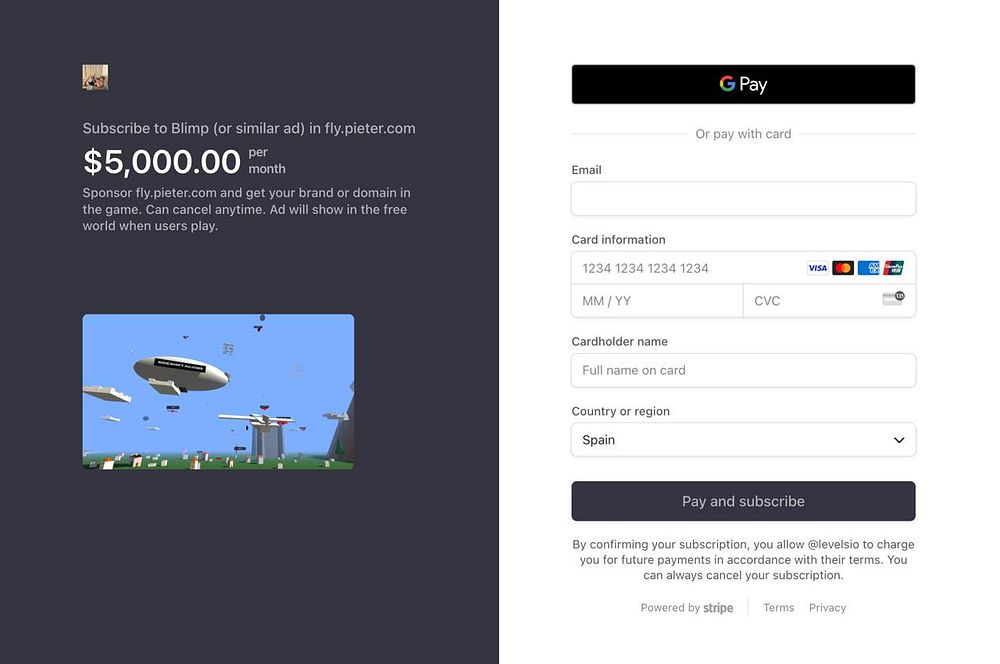Screen dimensions: 1000x664
Task: Click the Mastercard logo icon
Action: pyautogui.click(x=843, y=268)
